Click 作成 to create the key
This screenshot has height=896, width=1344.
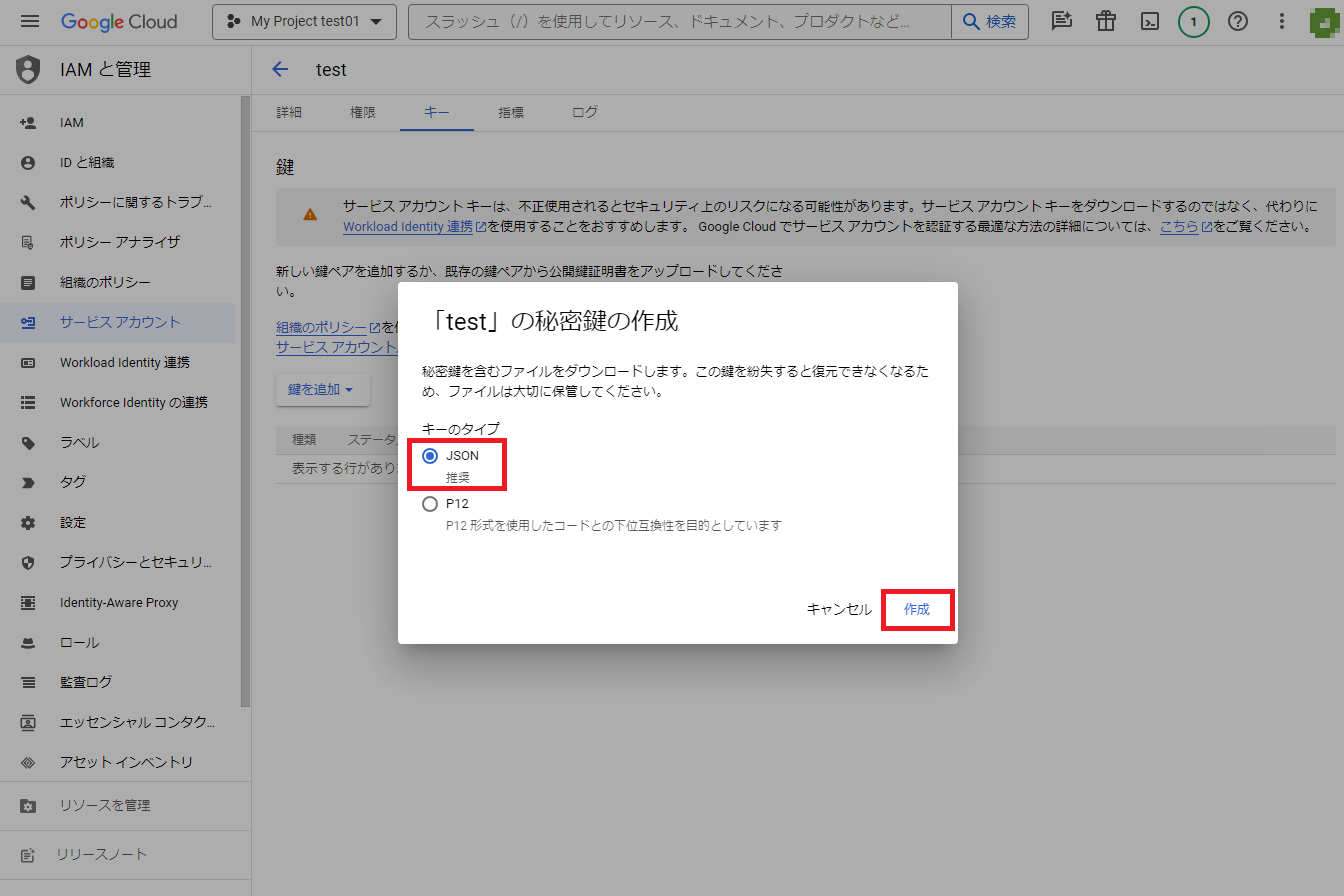pyautogui.click(x=916, y=609)
